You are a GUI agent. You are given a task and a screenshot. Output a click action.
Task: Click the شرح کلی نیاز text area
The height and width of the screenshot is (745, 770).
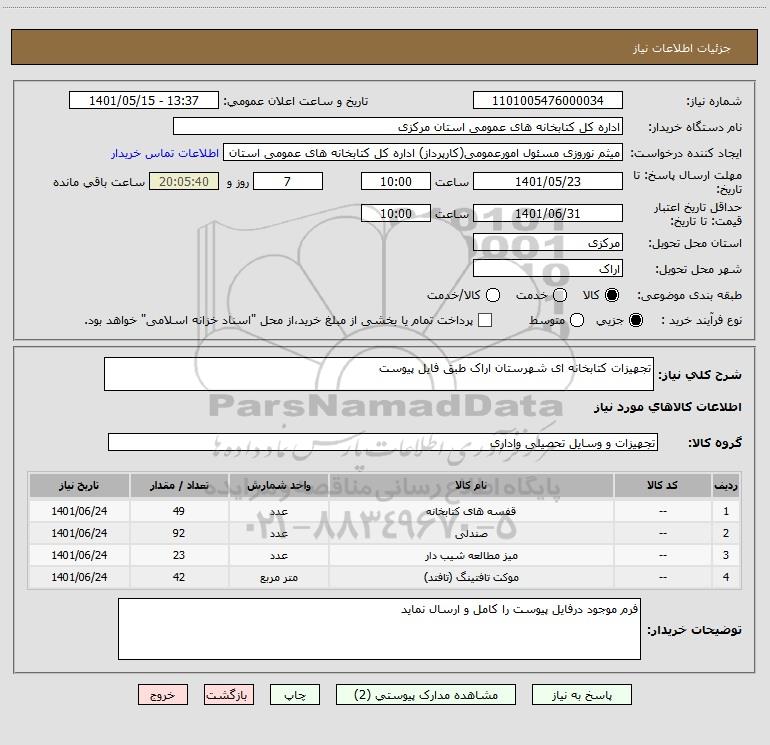[379, 374]
